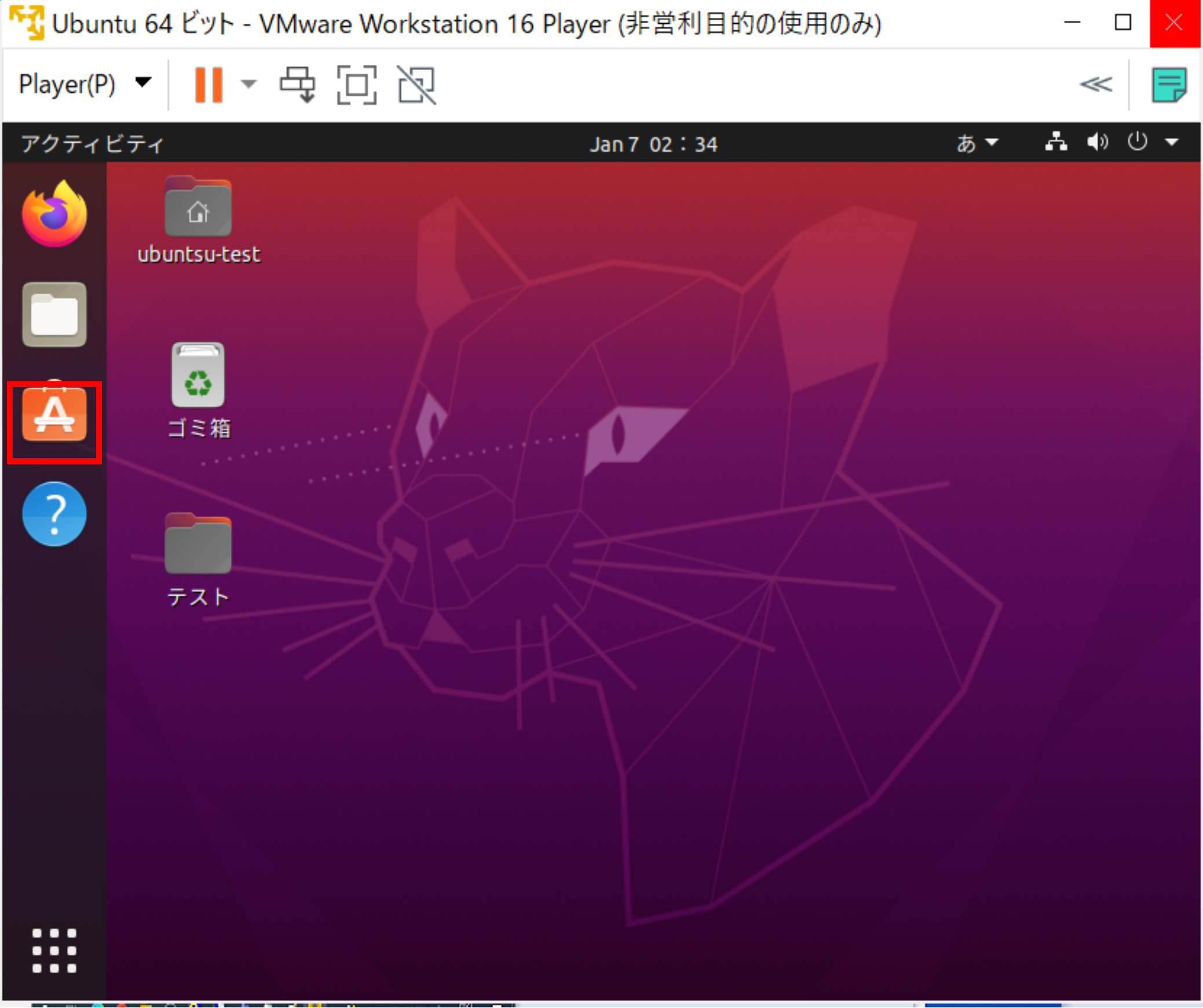Screen dimensions: 1203x1008
Task: Open Help from the dock
Action: click(x=54, y=514)
